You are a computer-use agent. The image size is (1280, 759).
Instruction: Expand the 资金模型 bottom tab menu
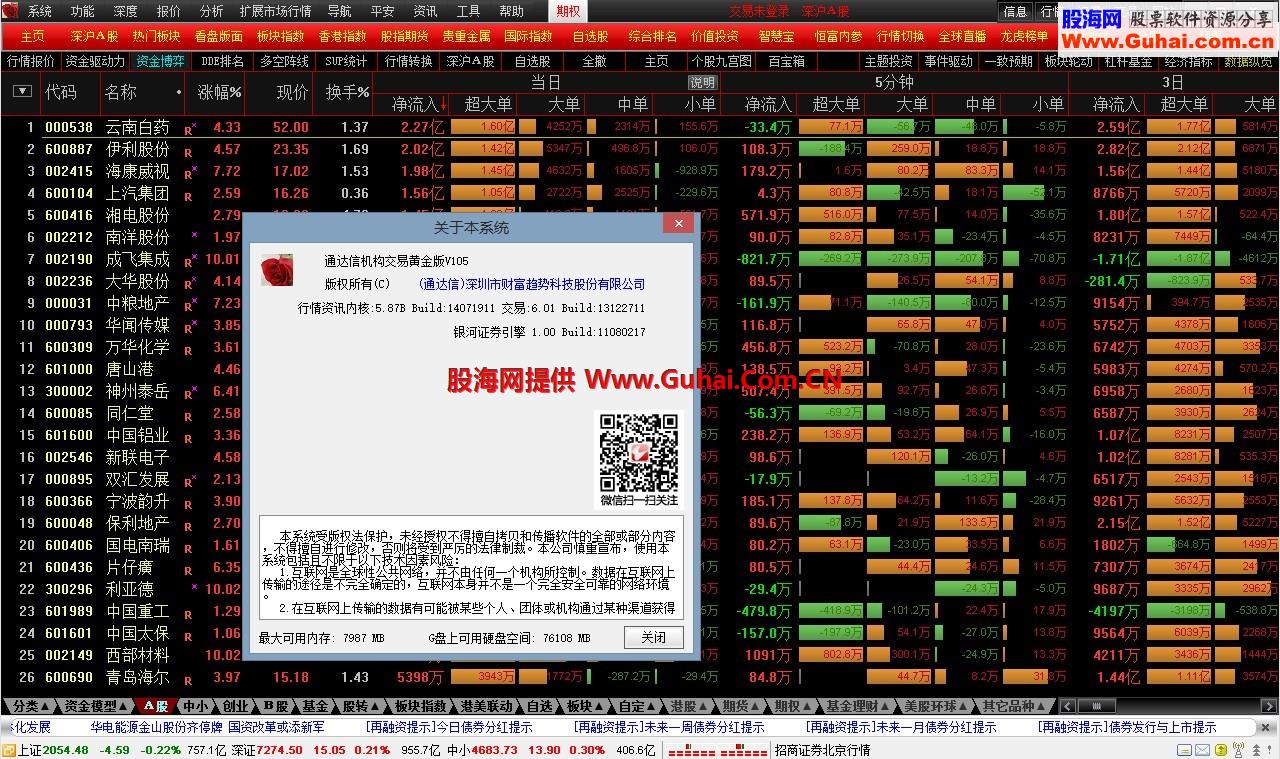click(x=96, y=706)
